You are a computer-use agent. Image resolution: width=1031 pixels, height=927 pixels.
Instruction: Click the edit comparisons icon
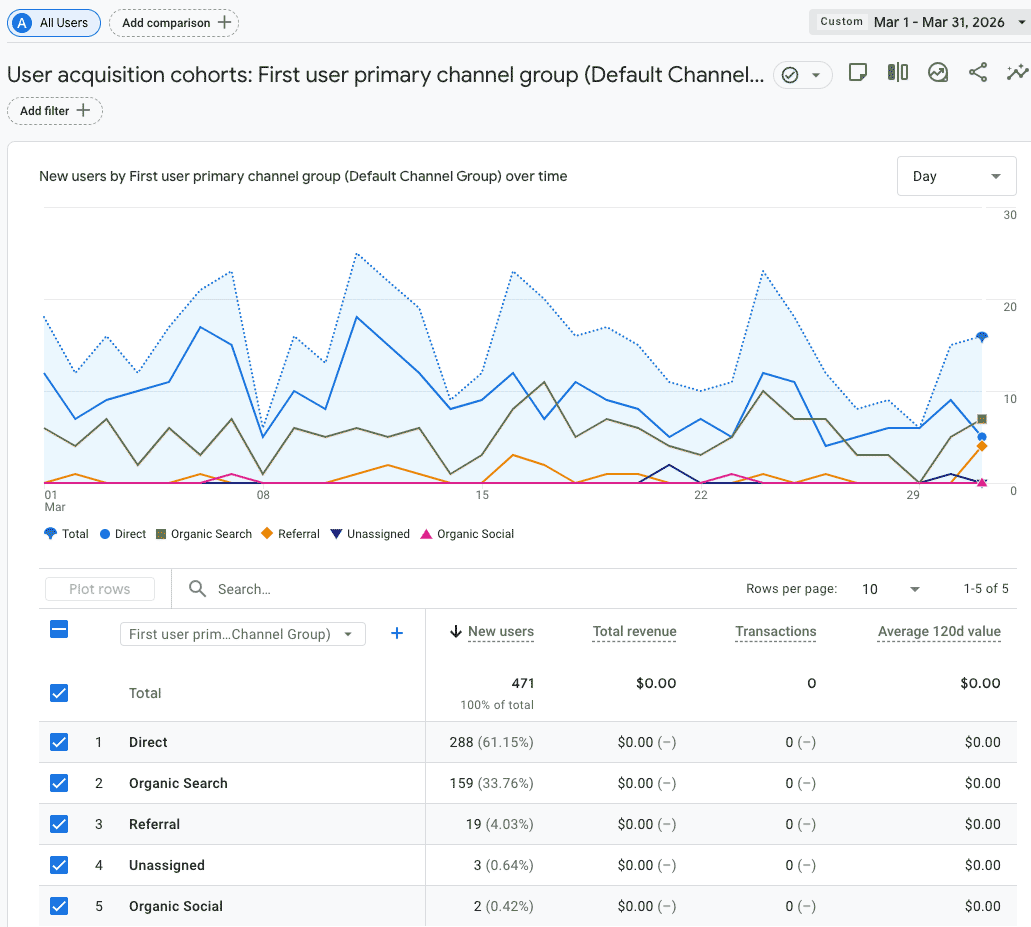(897, 73)
